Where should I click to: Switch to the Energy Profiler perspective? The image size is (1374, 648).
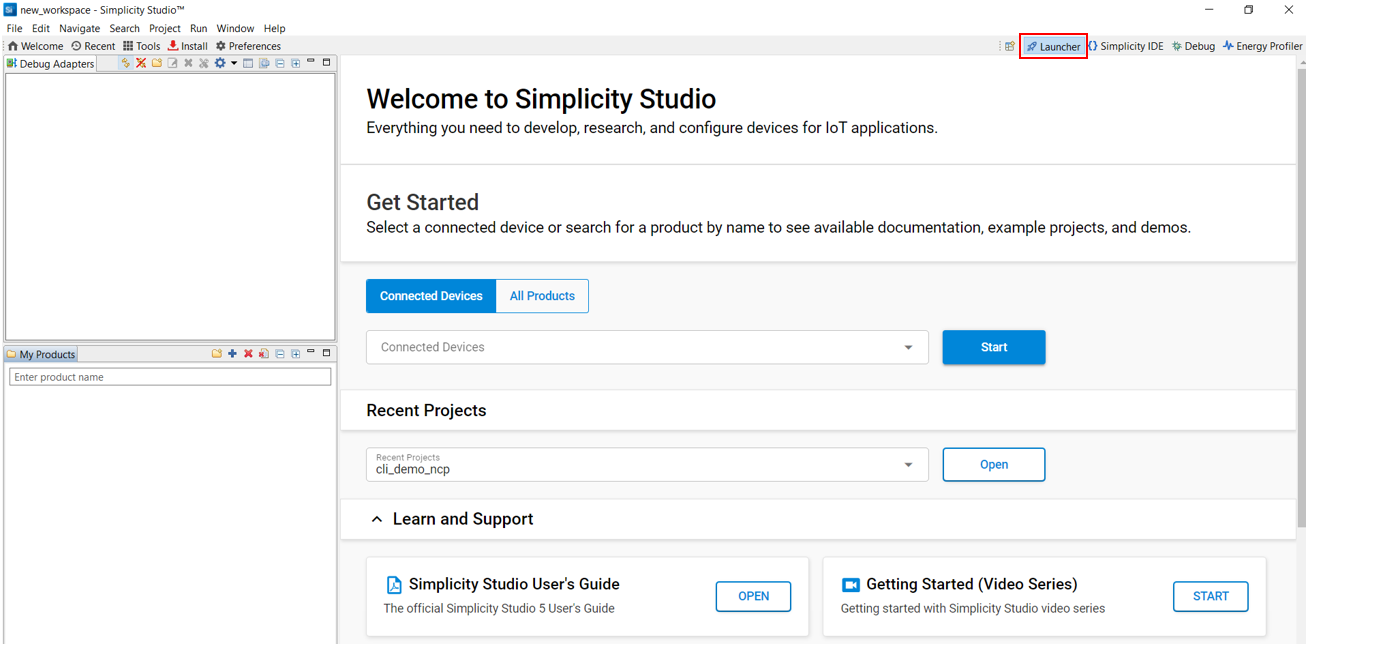pyautogui.click(x=1262, y=46)
